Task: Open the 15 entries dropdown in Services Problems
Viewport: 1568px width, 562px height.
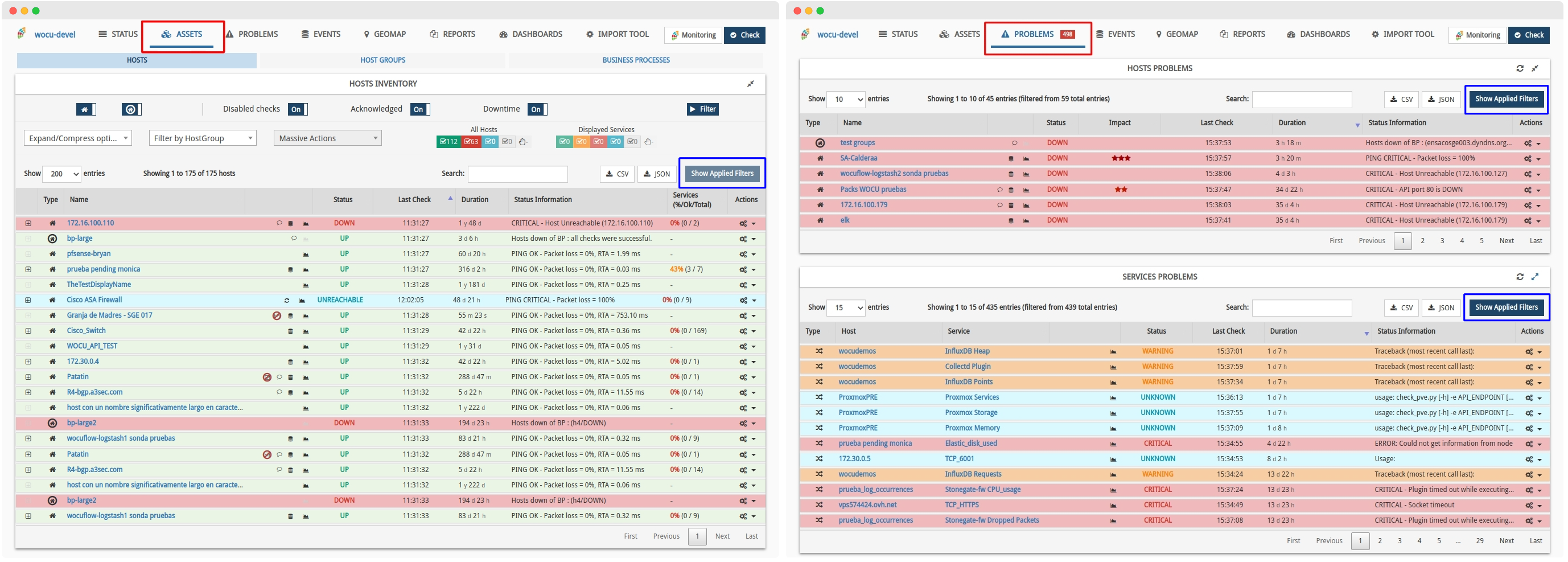Action: coord(846,308)
